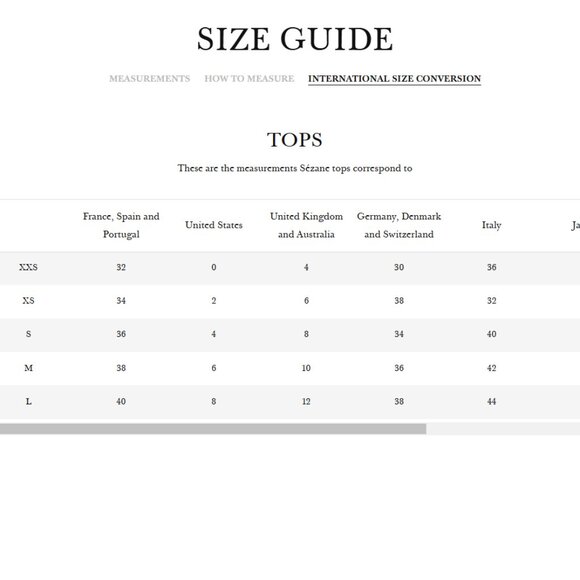This screenshot has width=580, height=580.
Task: Click United States value 8 in L row
Action: point(214,401)
